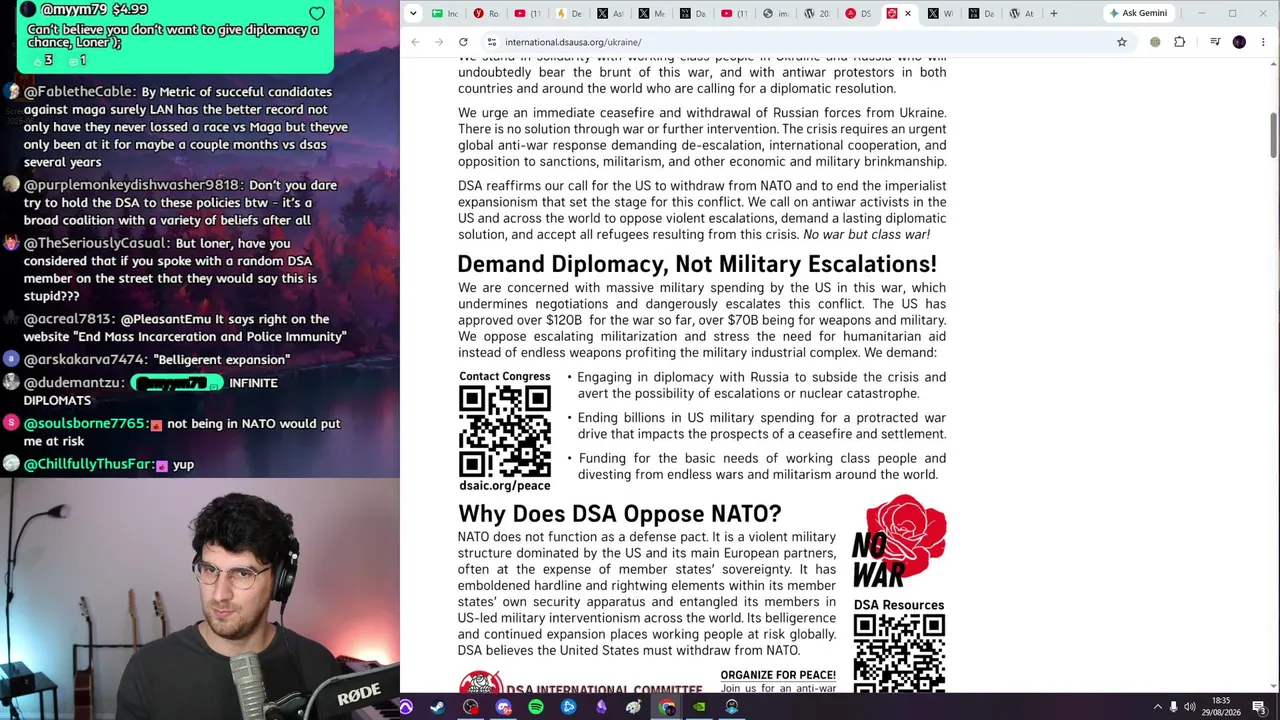The height and width of the screenshot is (720, 1280).
Task: Open Steam from the taskbar
Action: (438, 707)
